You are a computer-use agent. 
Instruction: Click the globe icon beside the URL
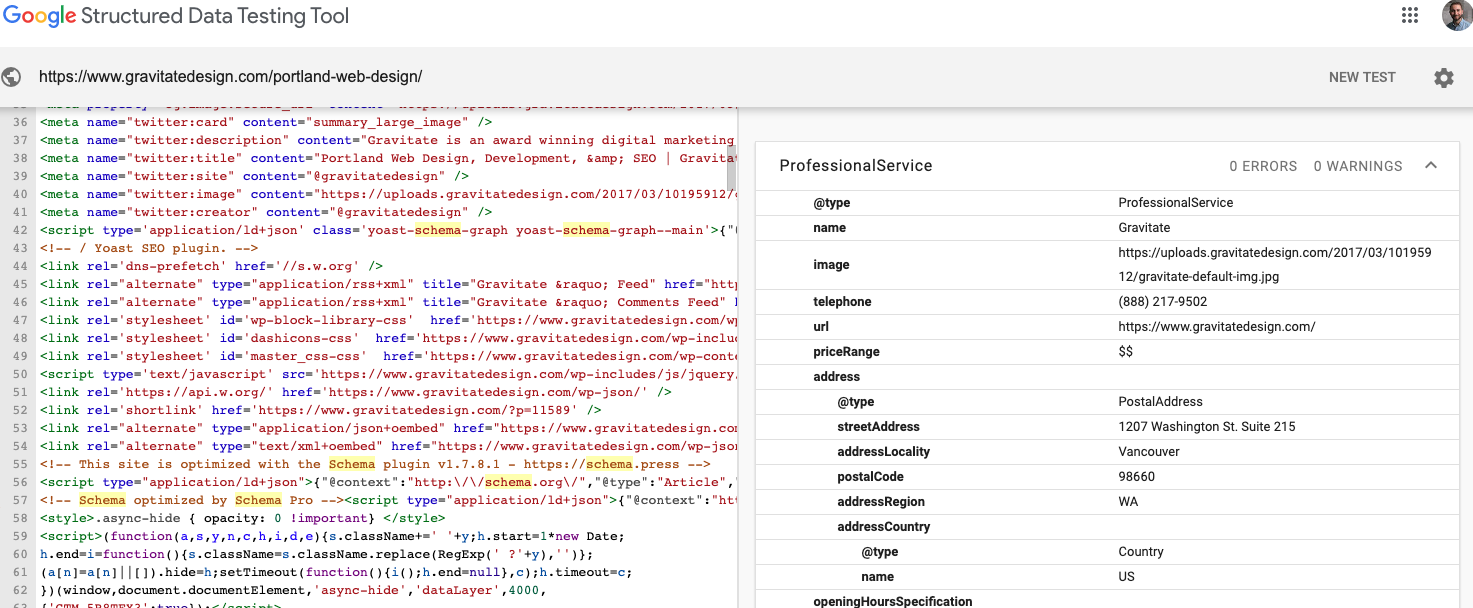pyautogui.click(x=12, y=77)
